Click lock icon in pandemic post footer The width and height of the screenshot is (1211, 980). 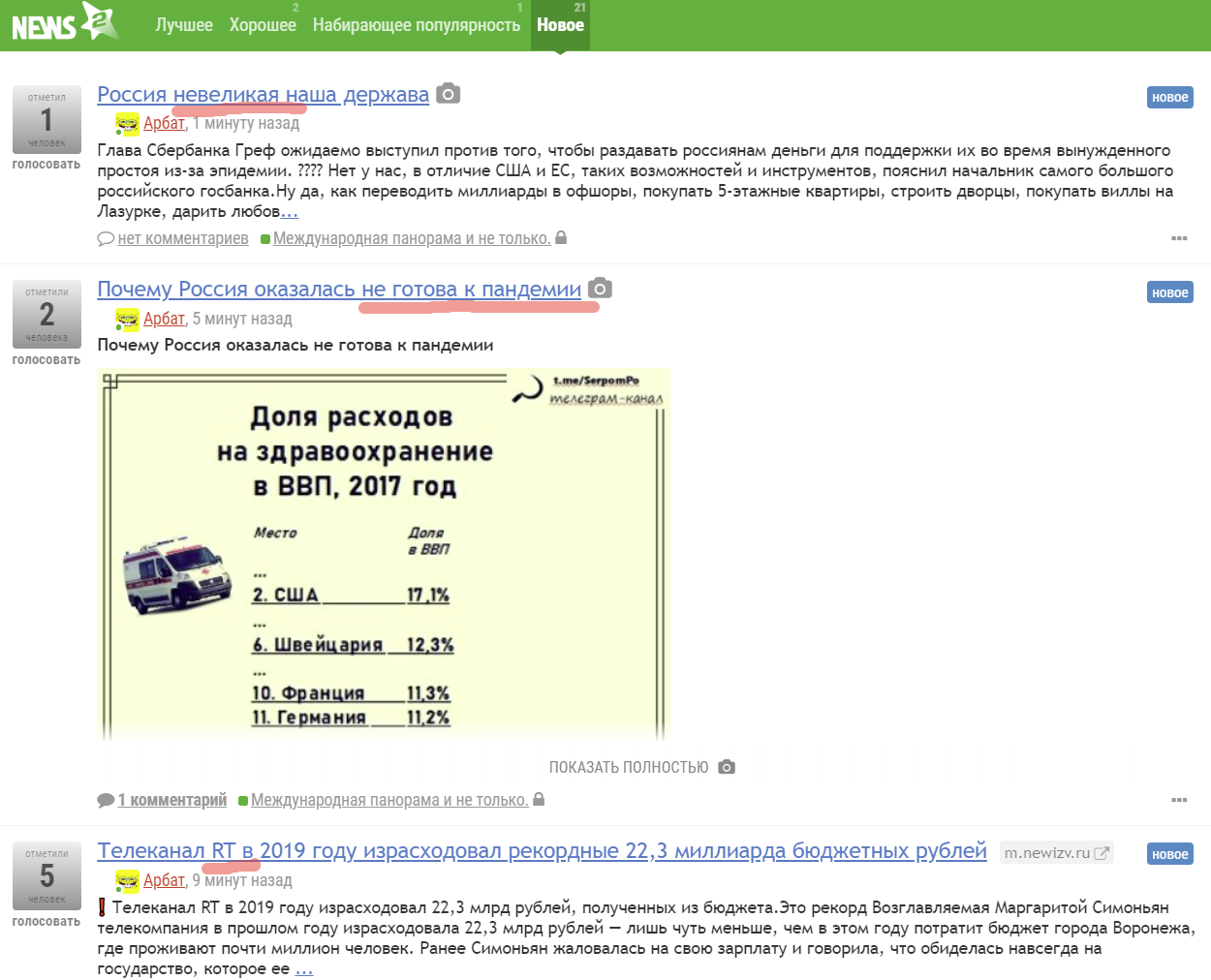tap(539, 799)
